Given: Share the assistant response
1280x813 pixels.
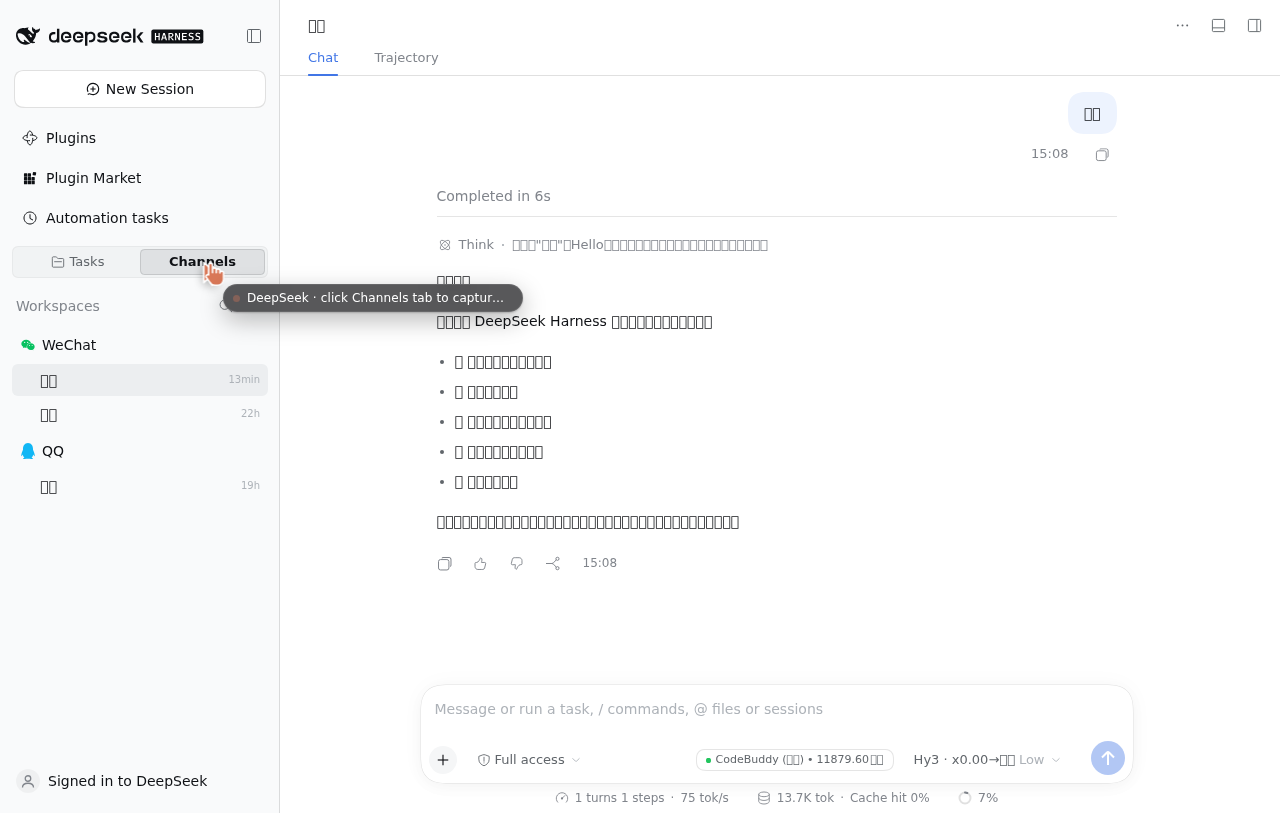Looking at the screenshot, I should 553,563.
